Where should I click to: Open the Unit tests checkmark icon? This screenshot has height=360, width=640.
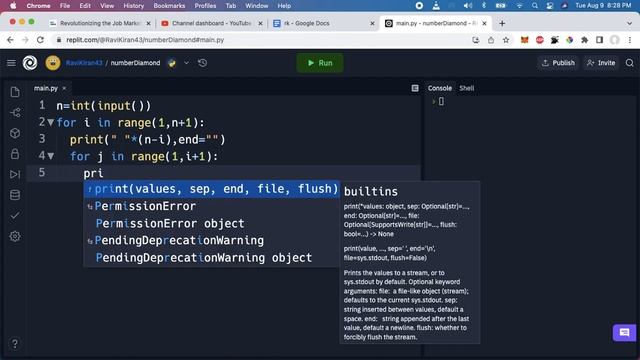pyautogui.click(x=15, y=215)
